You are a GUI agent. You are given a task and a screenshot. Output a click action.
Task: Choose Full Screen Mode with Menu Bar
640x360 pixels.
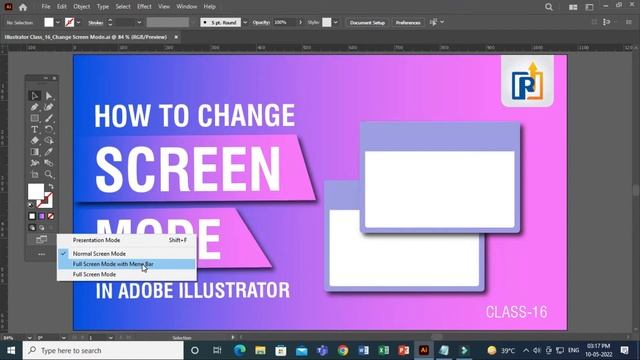[127, 264]
